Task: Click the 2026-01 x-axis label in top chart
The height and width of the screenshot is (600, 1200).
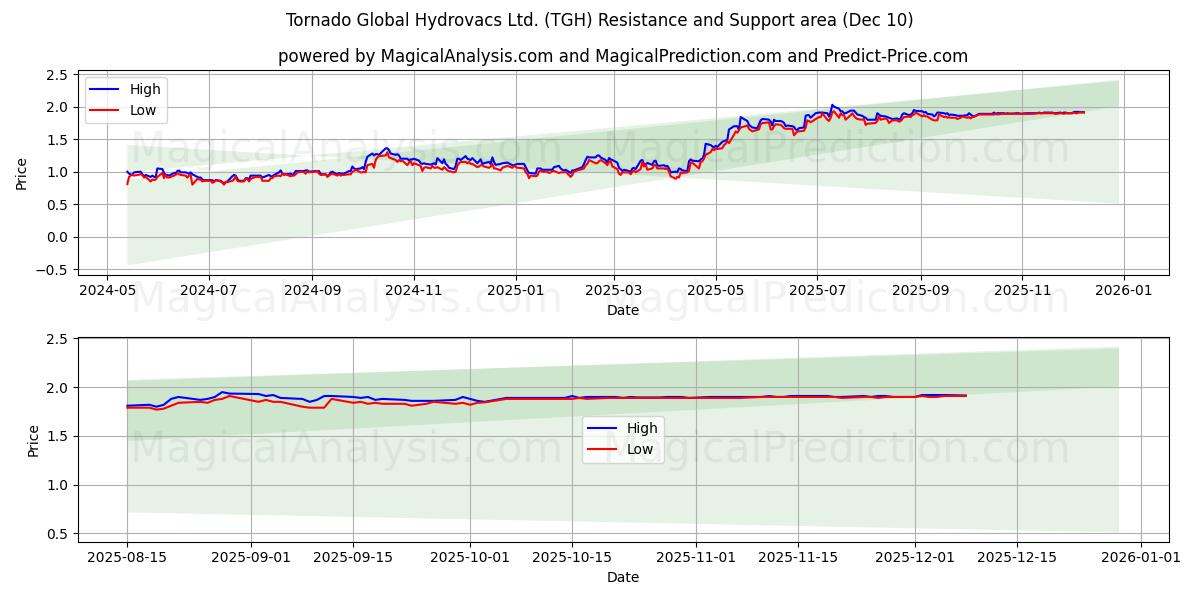Action: 1124,290
